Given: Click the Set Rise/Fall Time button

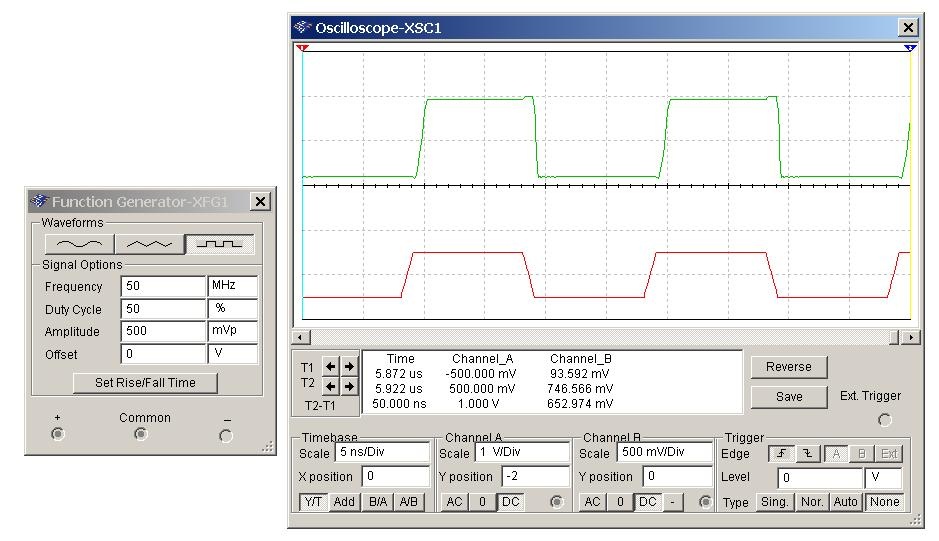Looking at the screenshot, I should 145,383.
